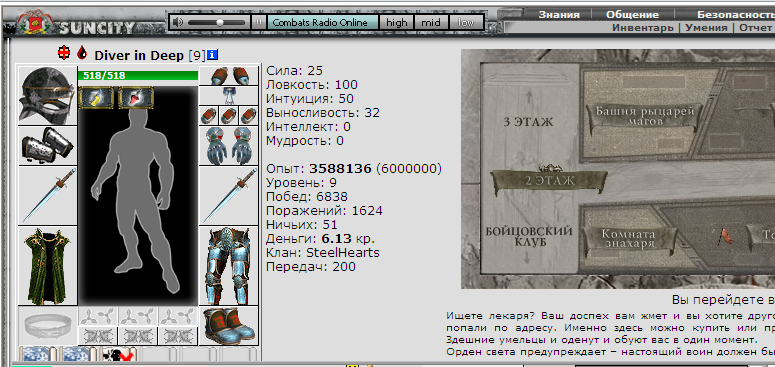Click the yellow potion effect icon

coord(96,97)
